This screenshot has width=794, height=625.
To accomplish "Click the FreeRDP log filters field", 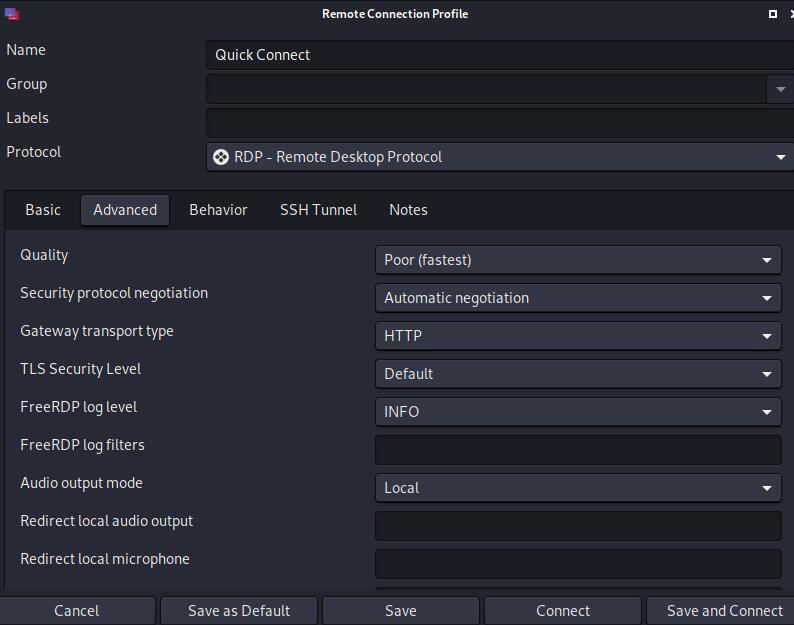I will 577,450.
